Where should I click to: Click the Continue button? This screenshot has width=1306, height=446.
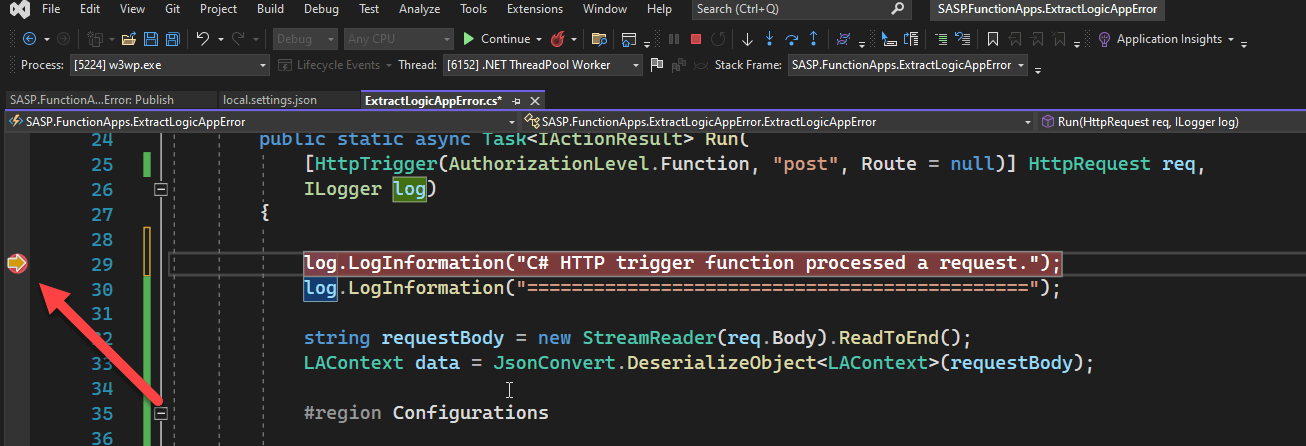tap(496, 40)
